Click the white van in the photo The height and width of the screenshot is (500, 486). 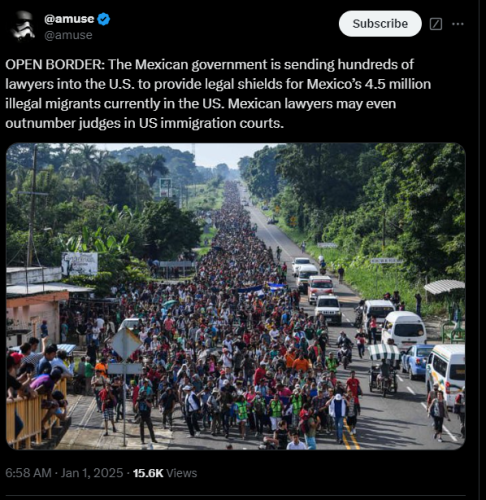coord(404,328)
